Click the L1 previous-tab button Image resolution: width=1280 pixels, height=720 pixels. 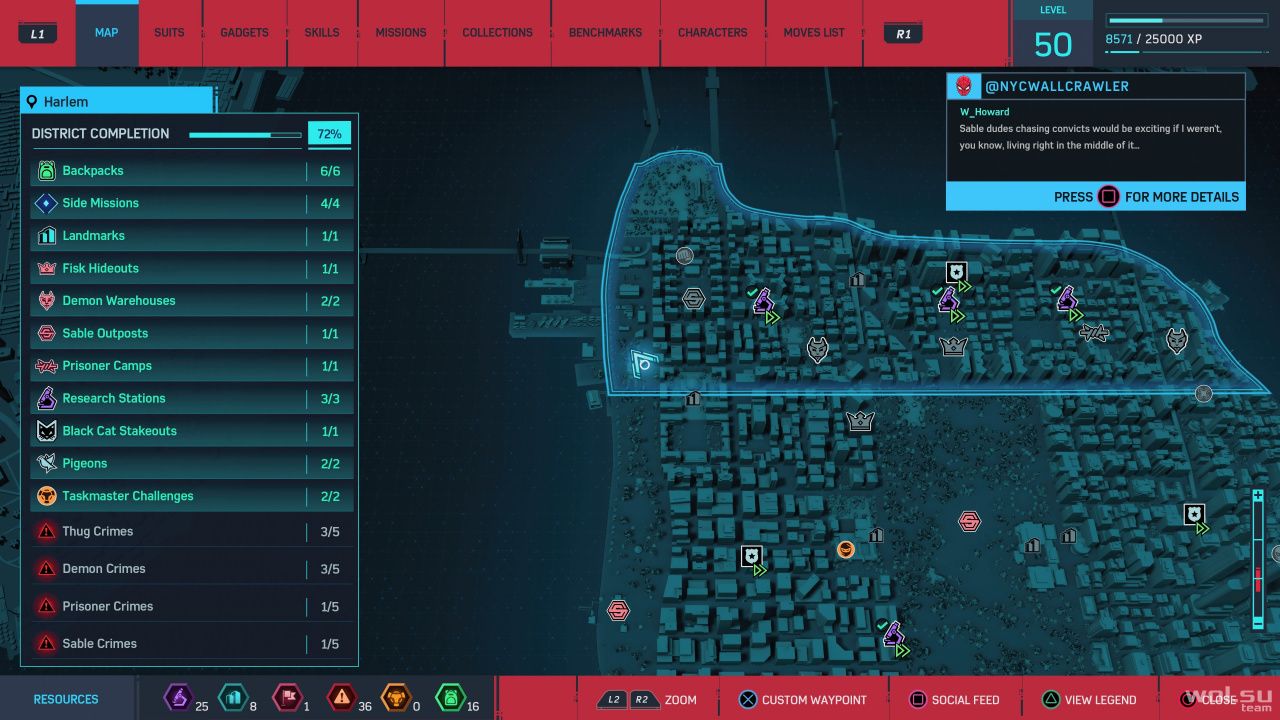pos(38,34)
